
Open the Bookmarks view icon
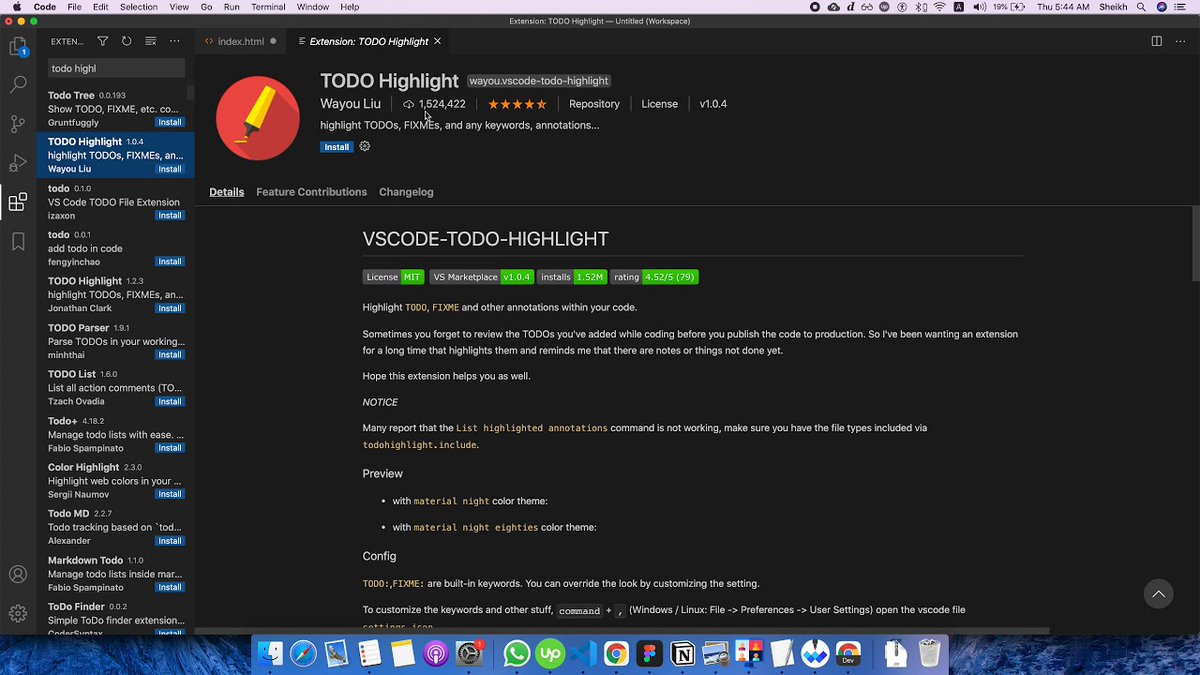pos(18,241)
